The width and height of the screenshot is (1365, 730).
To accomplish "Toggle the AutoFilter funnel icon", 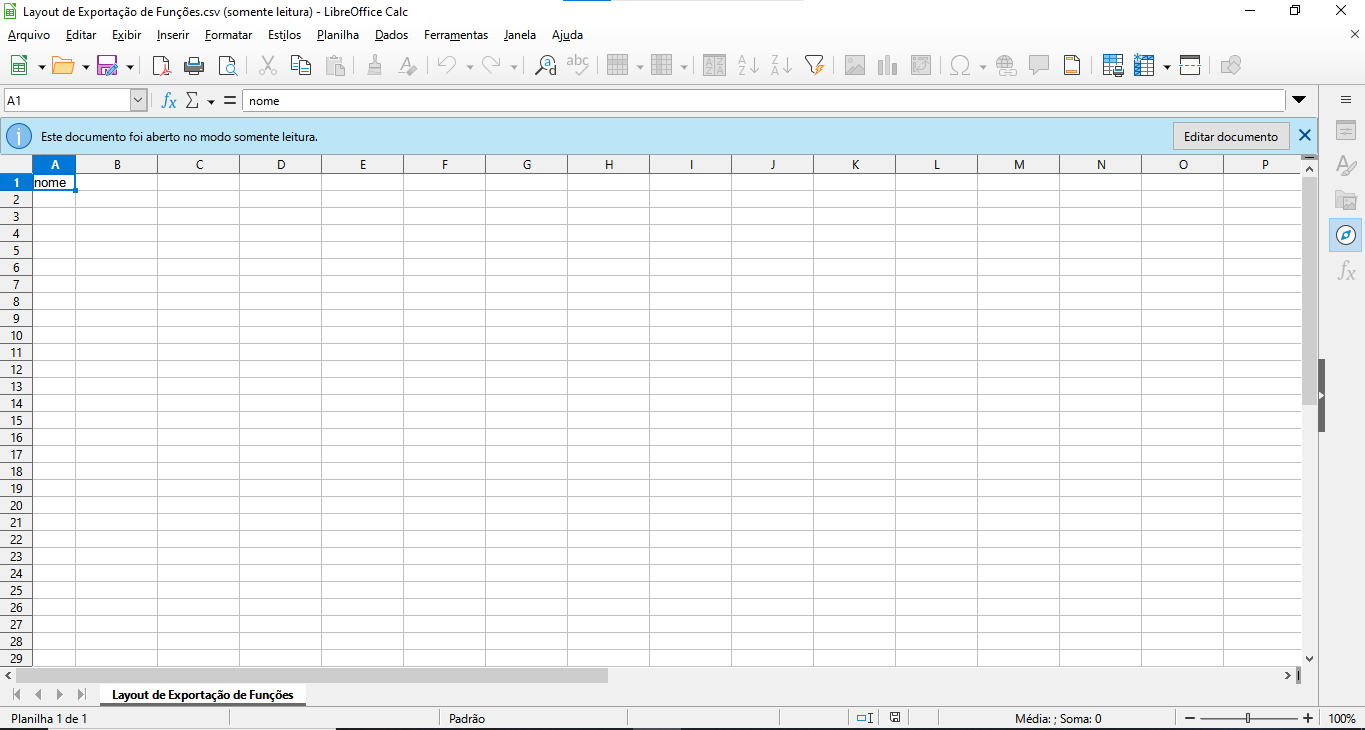I will 815,66.
